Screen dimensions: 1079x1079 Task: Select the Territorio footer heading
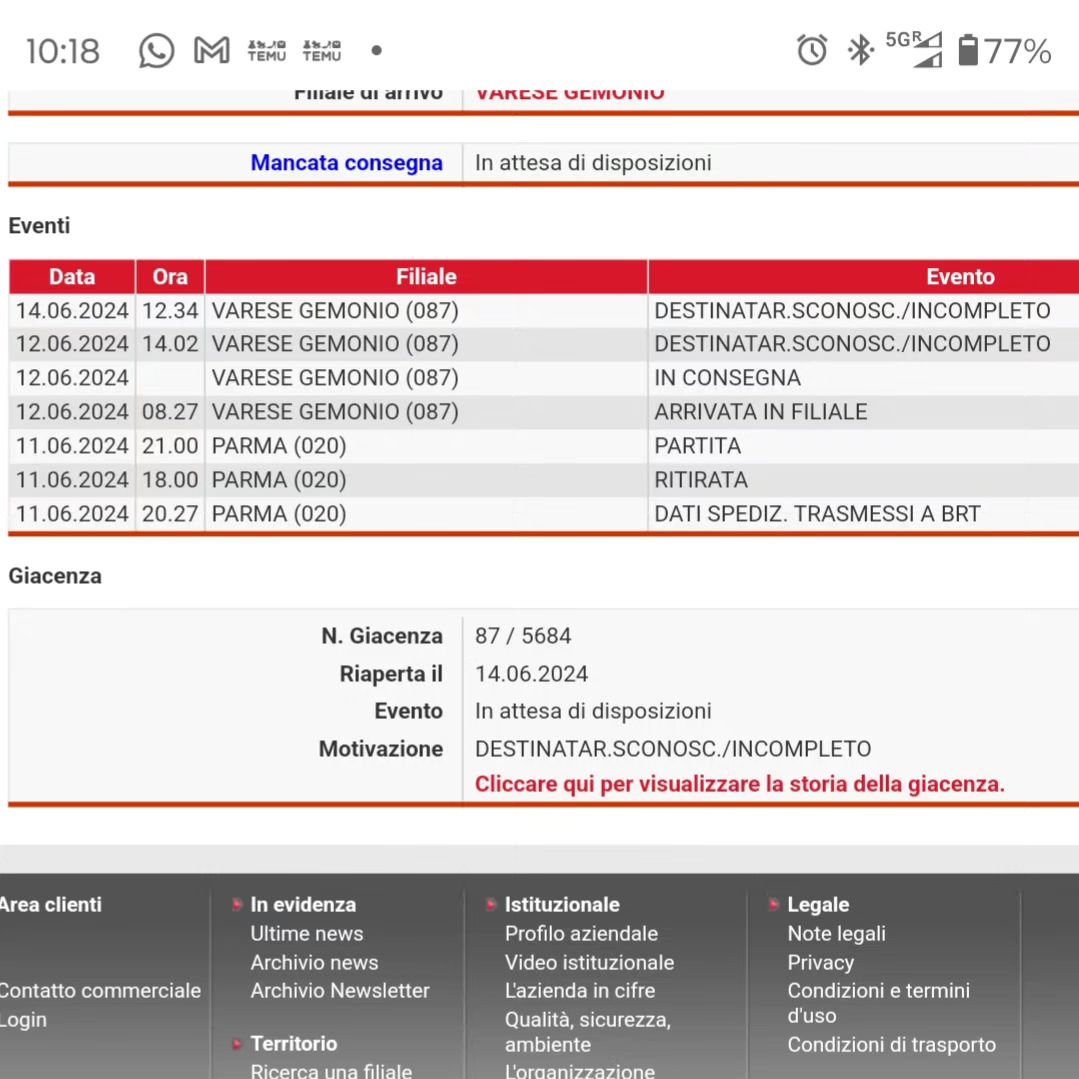294,1044
